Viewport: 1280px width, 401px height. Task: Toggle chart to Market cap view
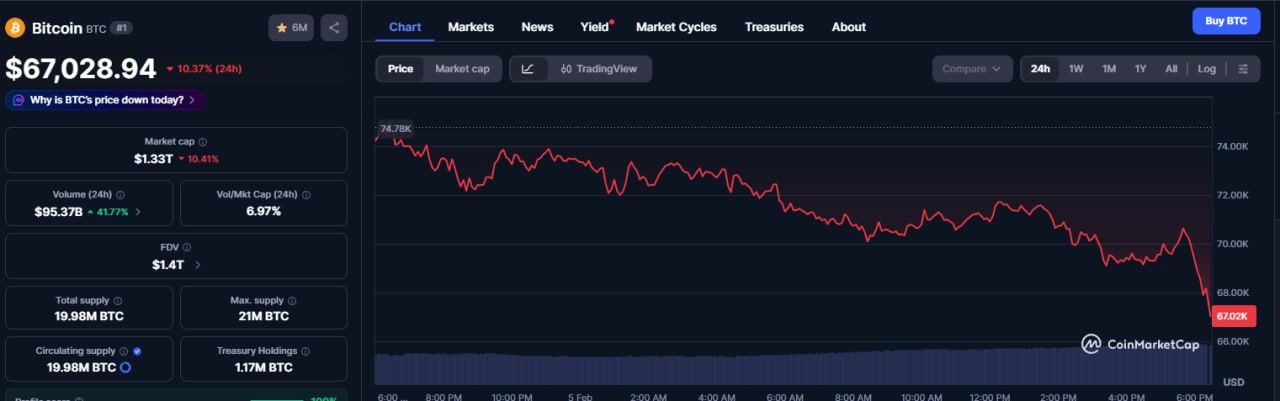point(462,69)
